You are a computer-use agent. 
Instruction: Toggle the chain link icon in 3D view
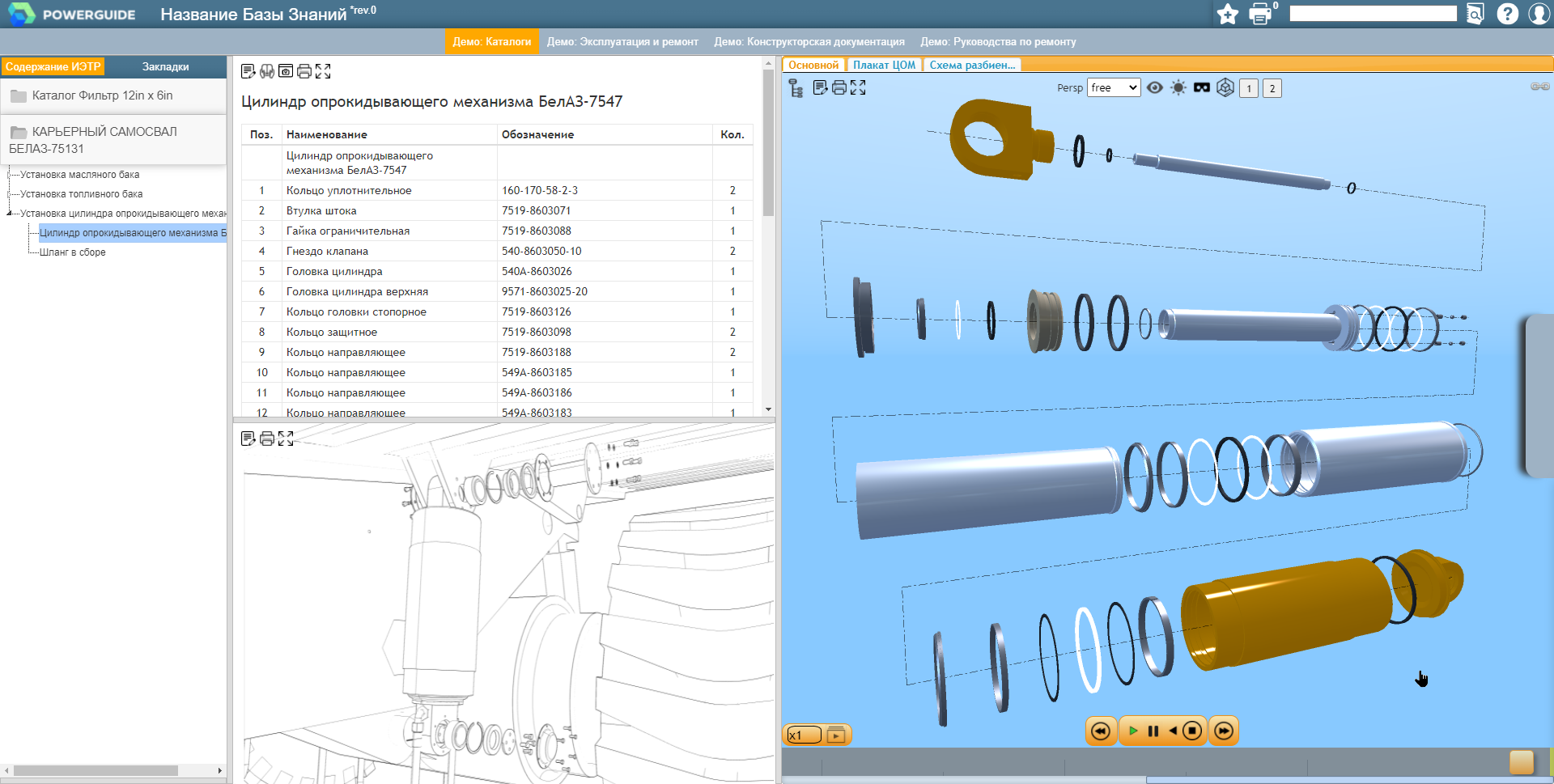click(x=1539, y=87)
